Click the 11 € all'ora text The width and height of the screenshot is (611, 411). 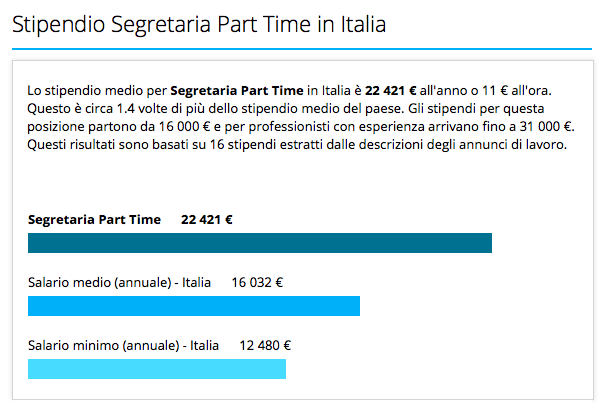tap(517, 91)
